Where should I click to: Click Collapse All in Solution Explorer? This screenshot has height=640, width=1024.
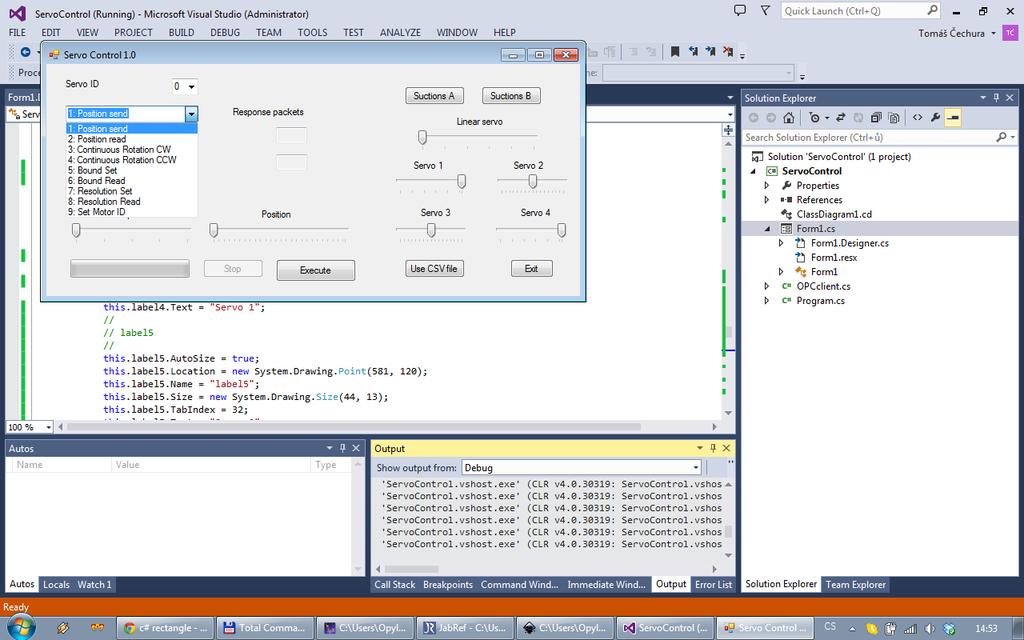click(876, 118)
